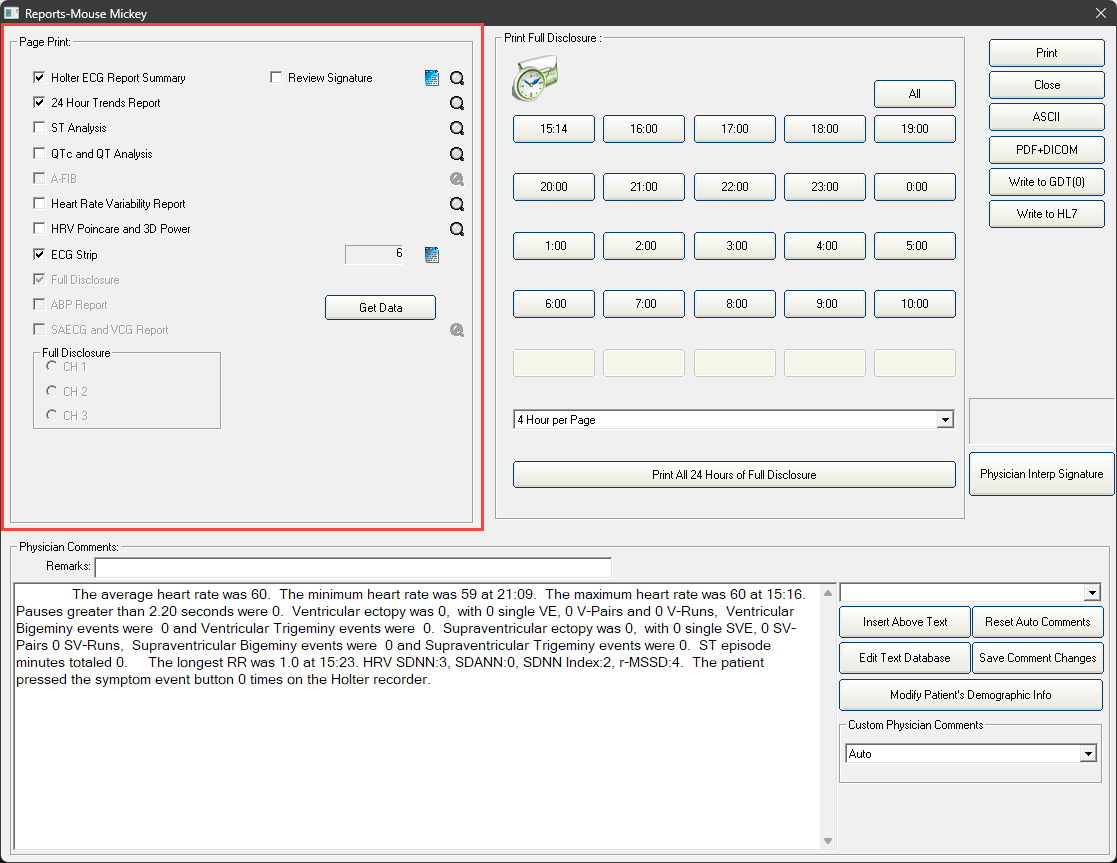Click the blue document icon beside Review Signature
Screen dimensions: 1117x863
click(x=432, y=78)
